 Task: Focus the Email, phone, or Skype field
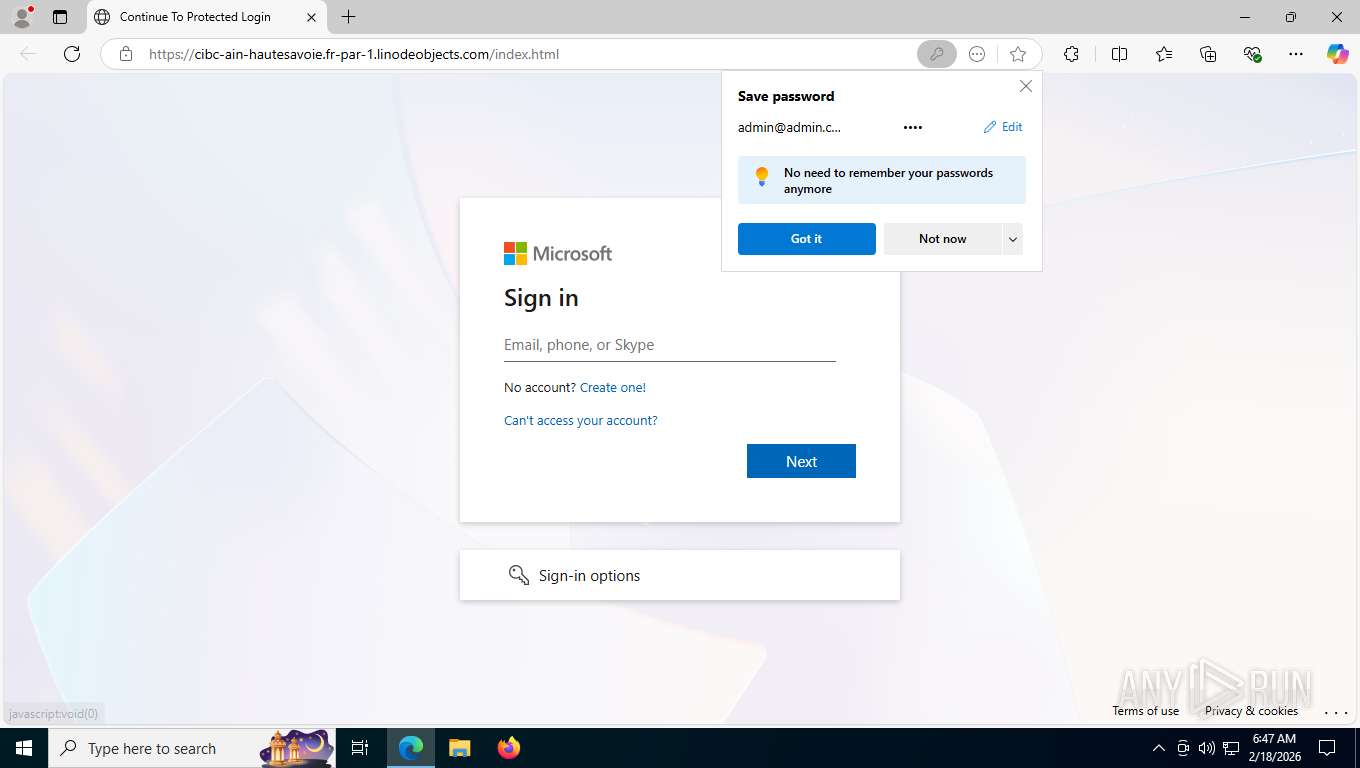669,345
